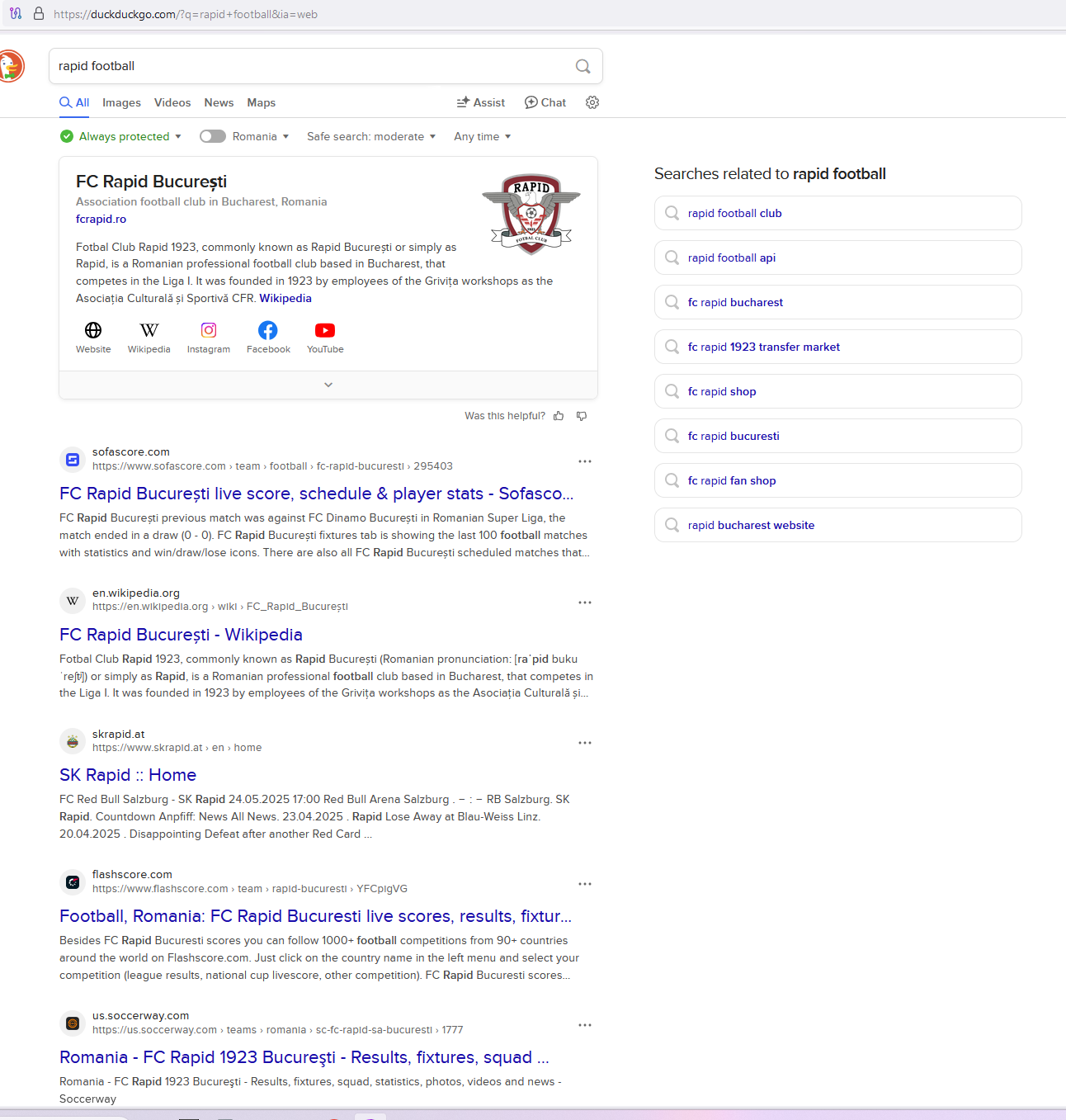Screen dimensions: 1066x1120
Task: Click the Wikipedia link in panel description
Action: 285,298
